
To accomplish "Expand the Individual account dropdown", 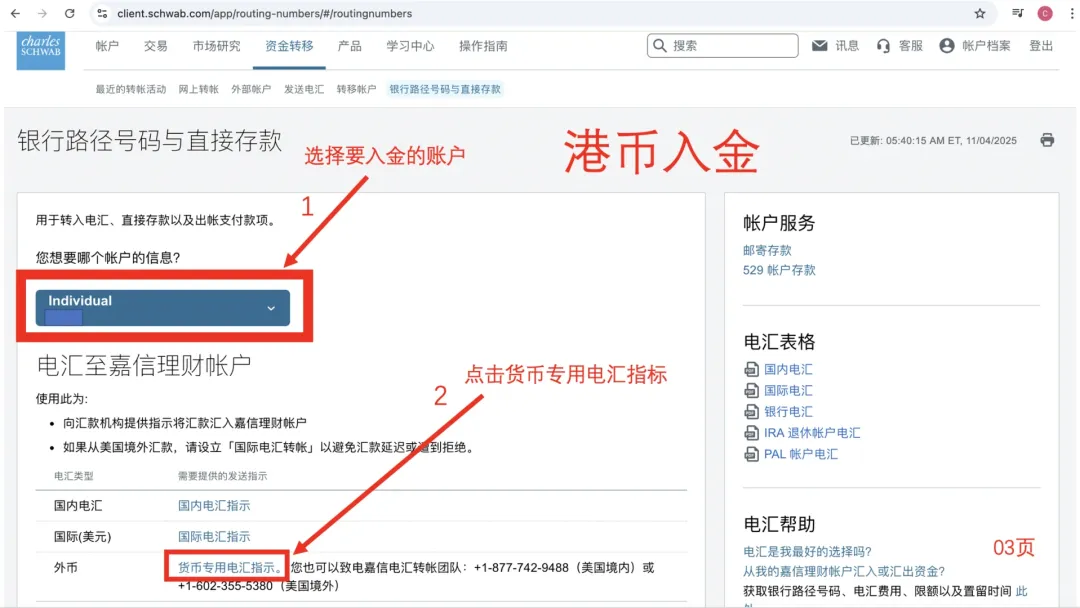I will point(163,307).
